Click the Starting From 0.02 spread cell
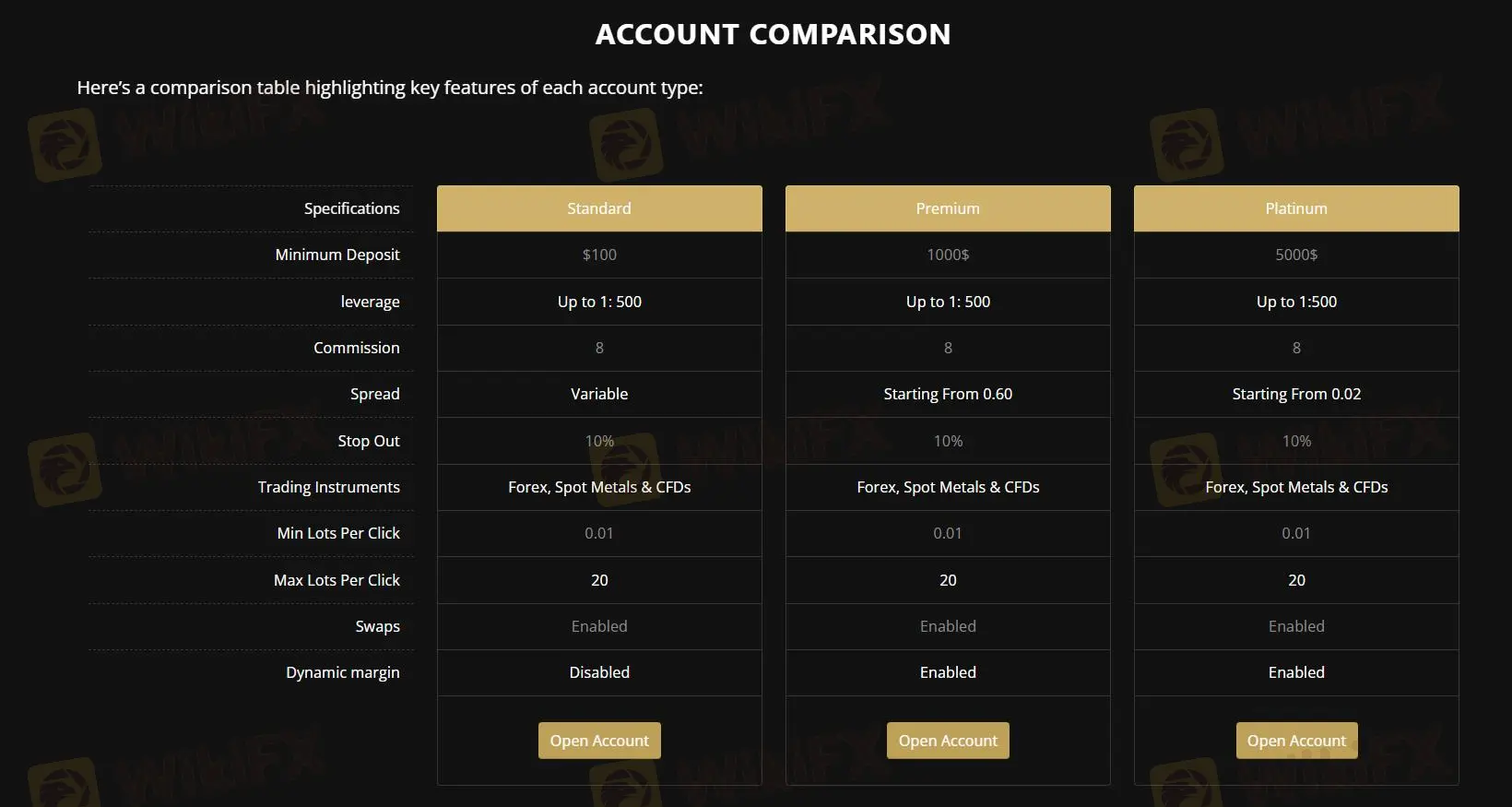This screenshot has width=1512, height=807. click(1295, 394)
